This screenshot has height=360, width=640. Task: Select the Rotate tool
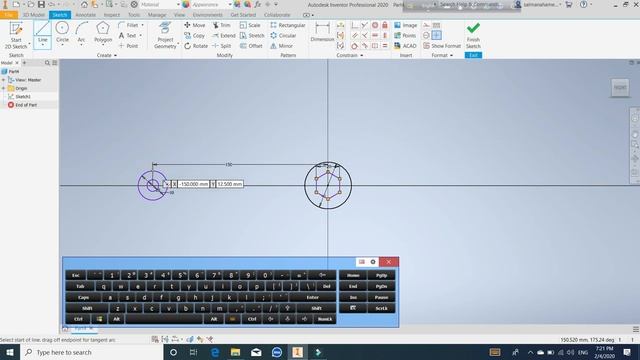tap(196, 46)
